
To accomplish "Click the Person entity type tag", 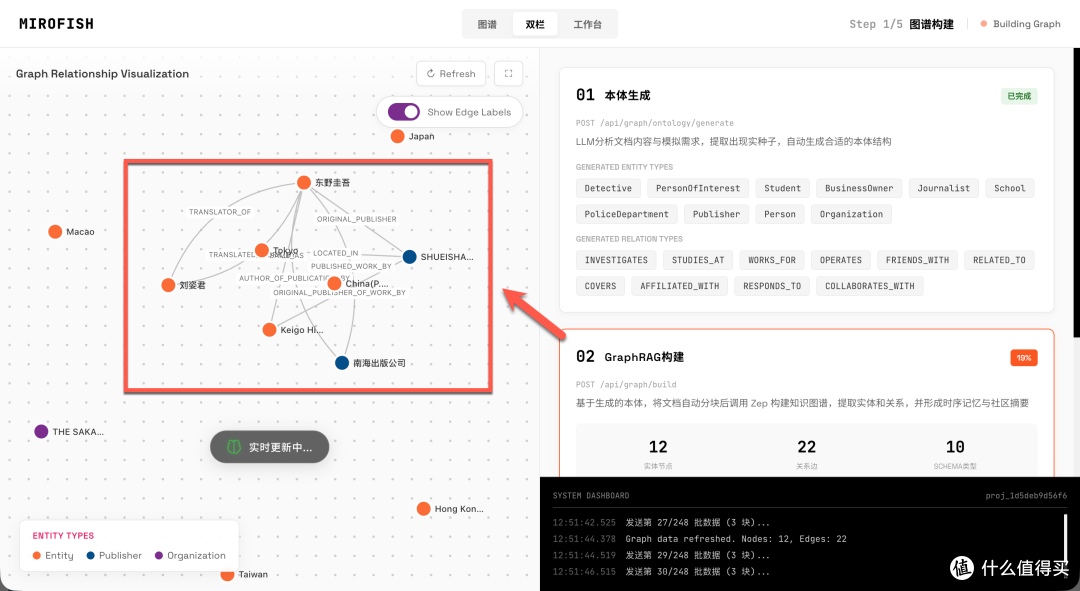I will (x=780, y=214).
